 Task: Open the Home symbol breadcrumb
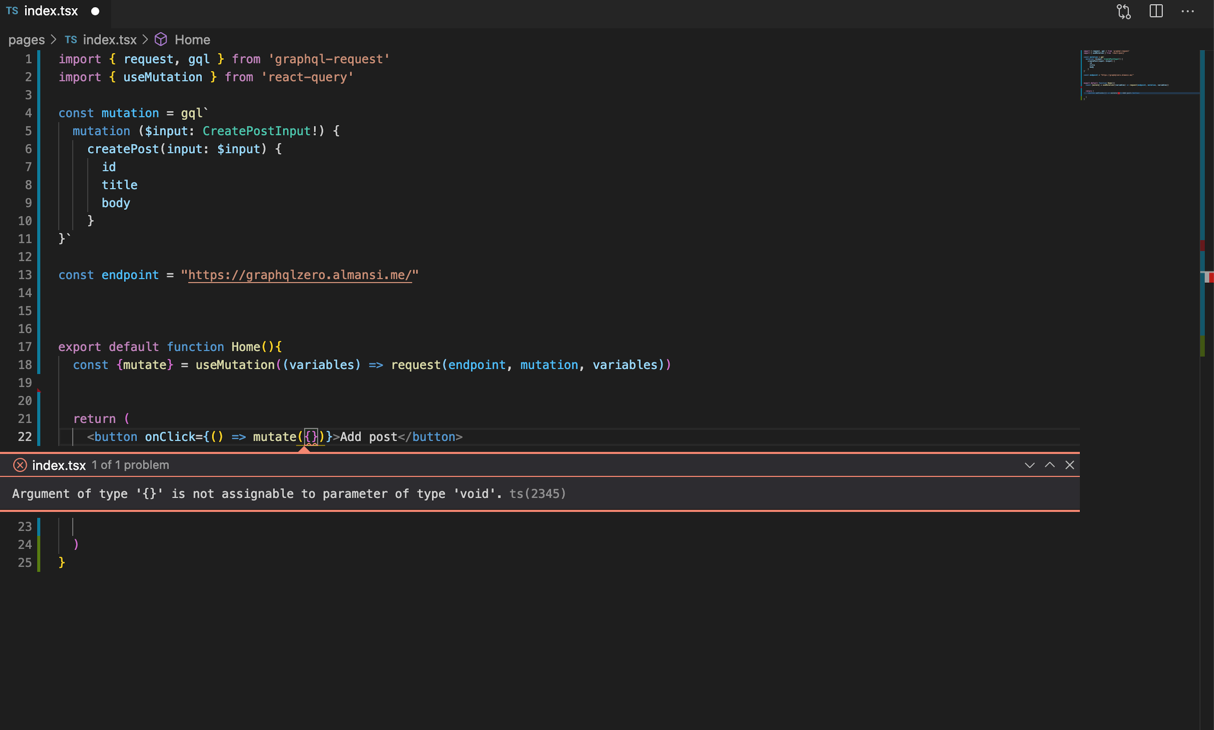[x=192, y=40]
